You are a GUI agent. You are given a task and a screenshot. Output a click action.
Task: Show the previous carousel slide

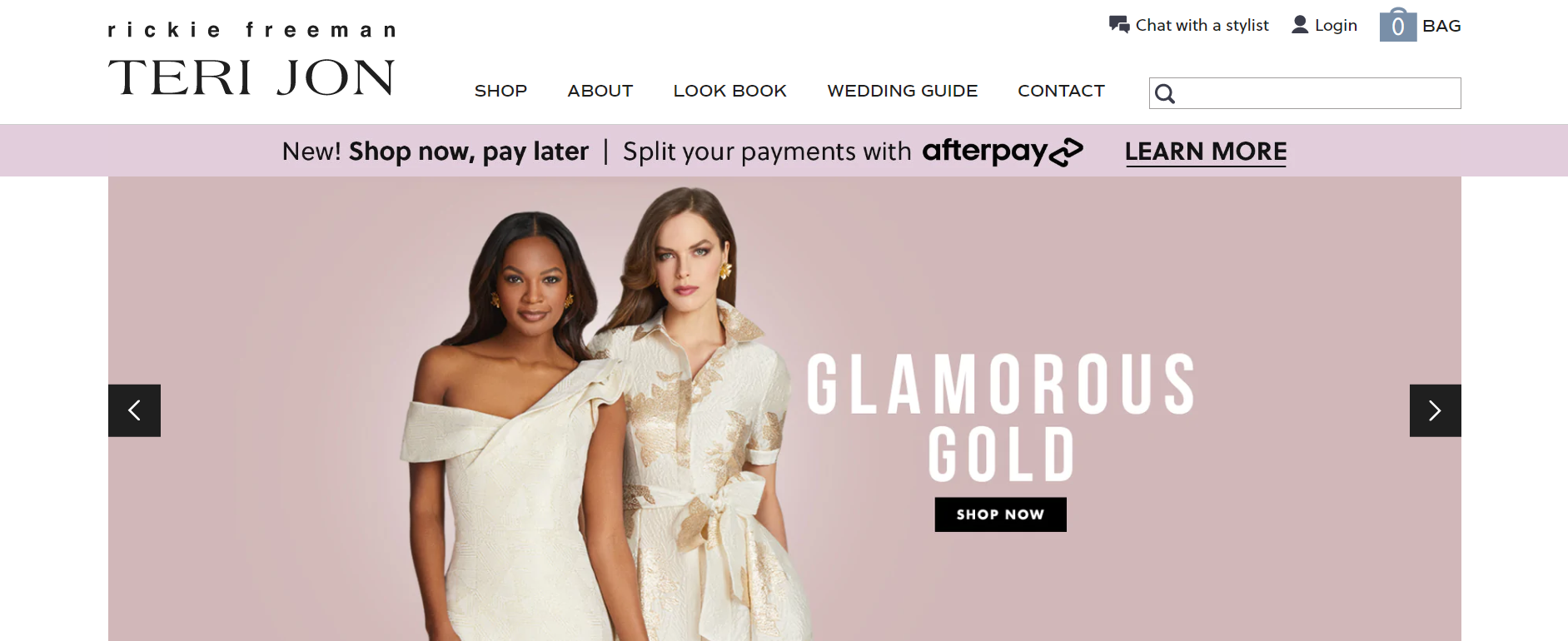[134, 410]
